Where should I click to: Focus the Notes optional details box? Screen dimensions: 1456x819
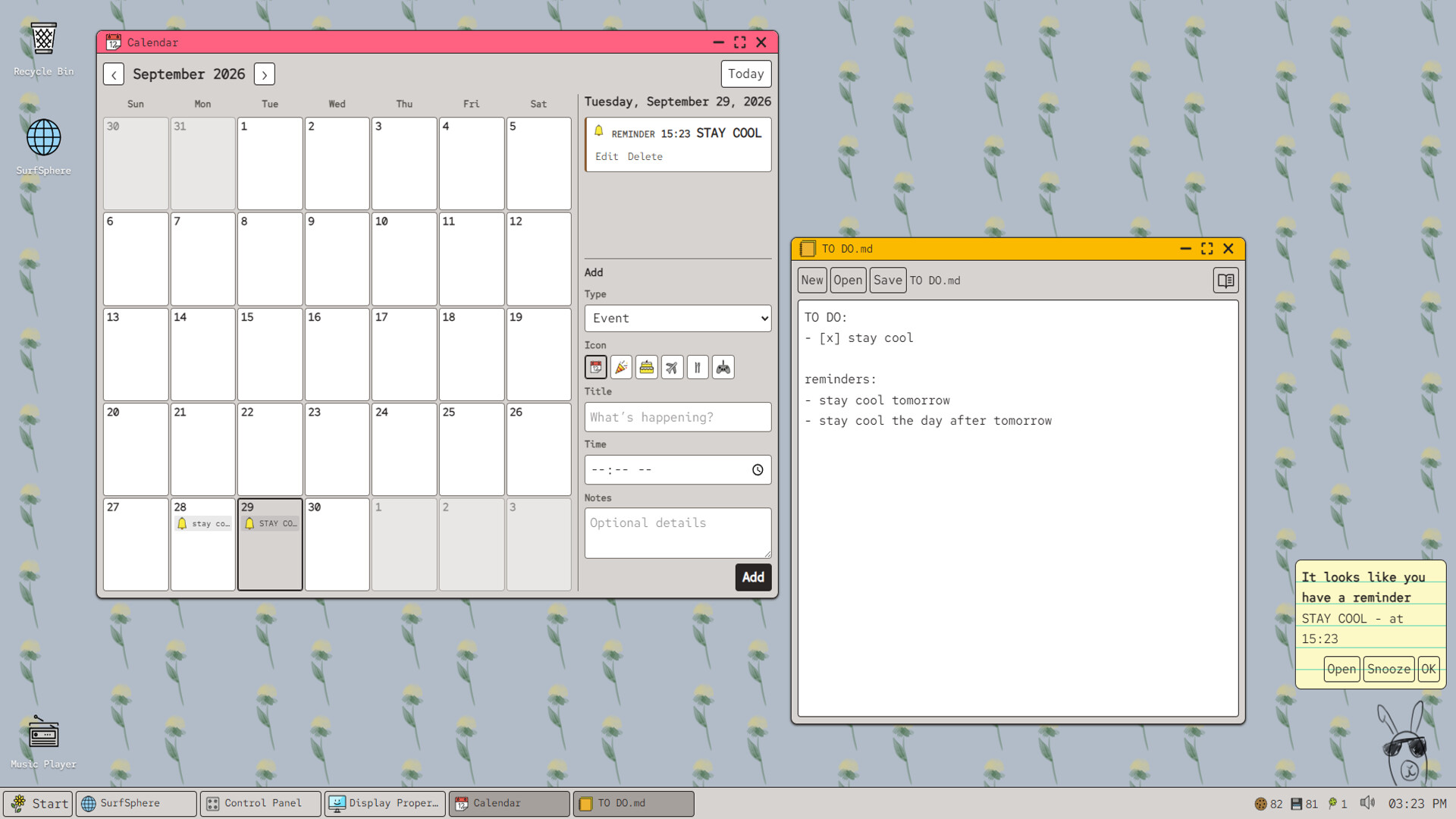pos(678,533)
